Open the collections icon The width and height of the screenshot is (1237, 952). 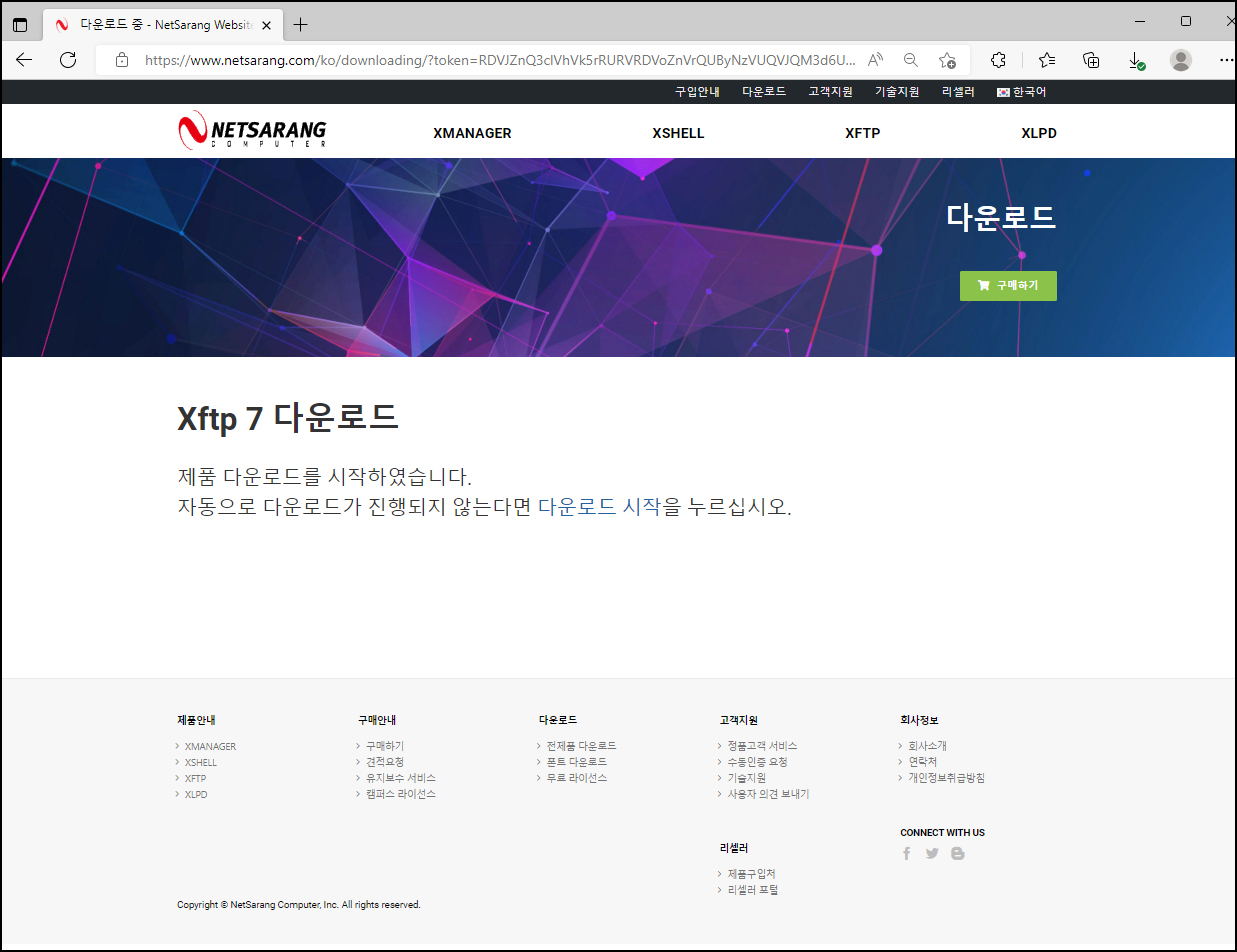(1092, 60)
